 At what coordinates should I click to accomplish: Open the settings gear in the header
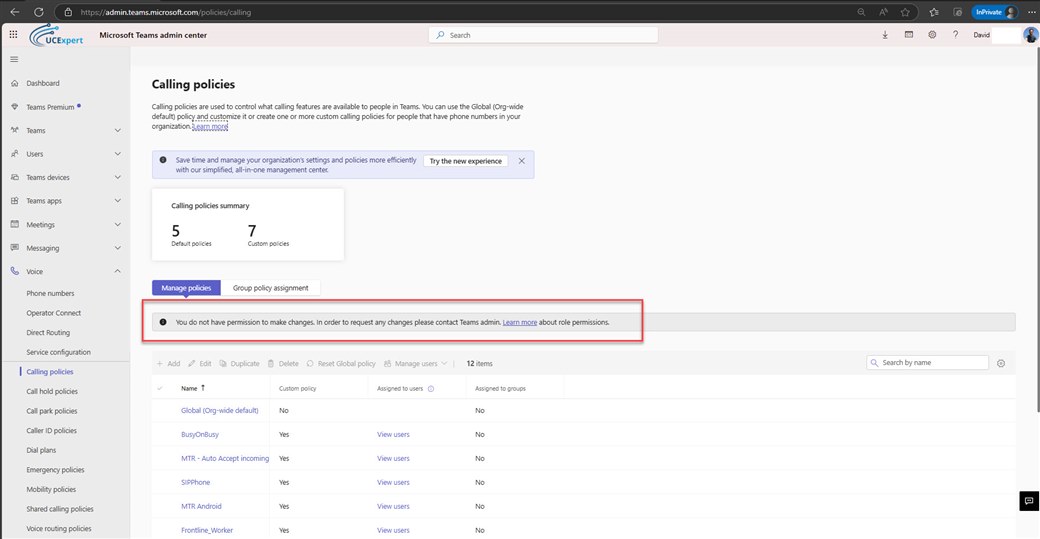pos(932,34)
